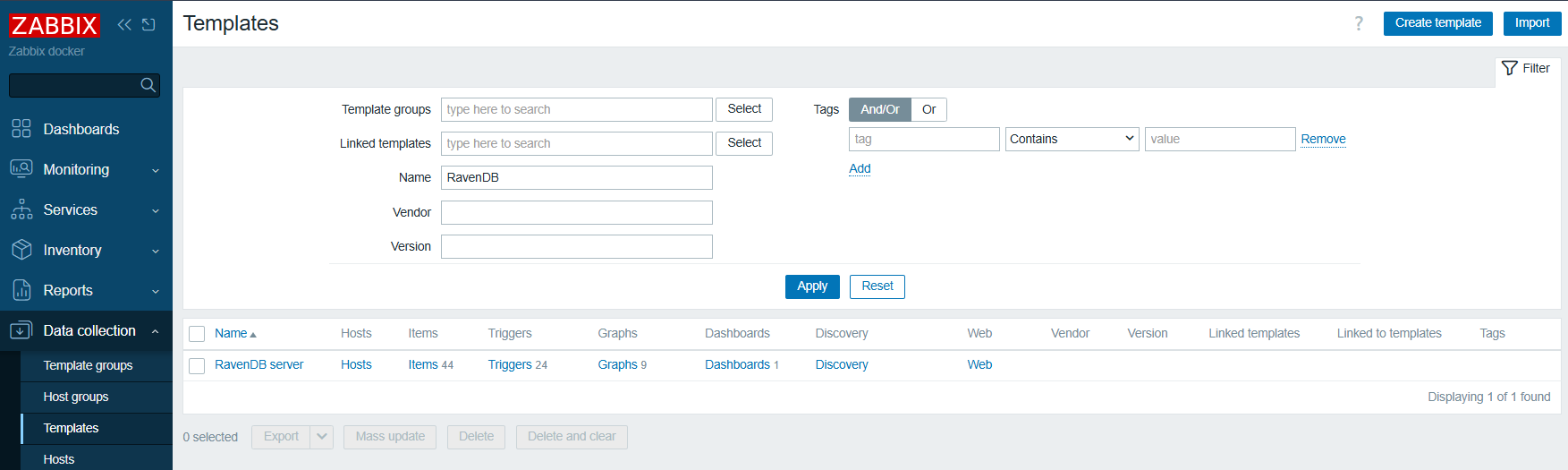Screen dimensions: 1568x470
Task: Click the Delete and clear button
Action: [x=572, y=437]
